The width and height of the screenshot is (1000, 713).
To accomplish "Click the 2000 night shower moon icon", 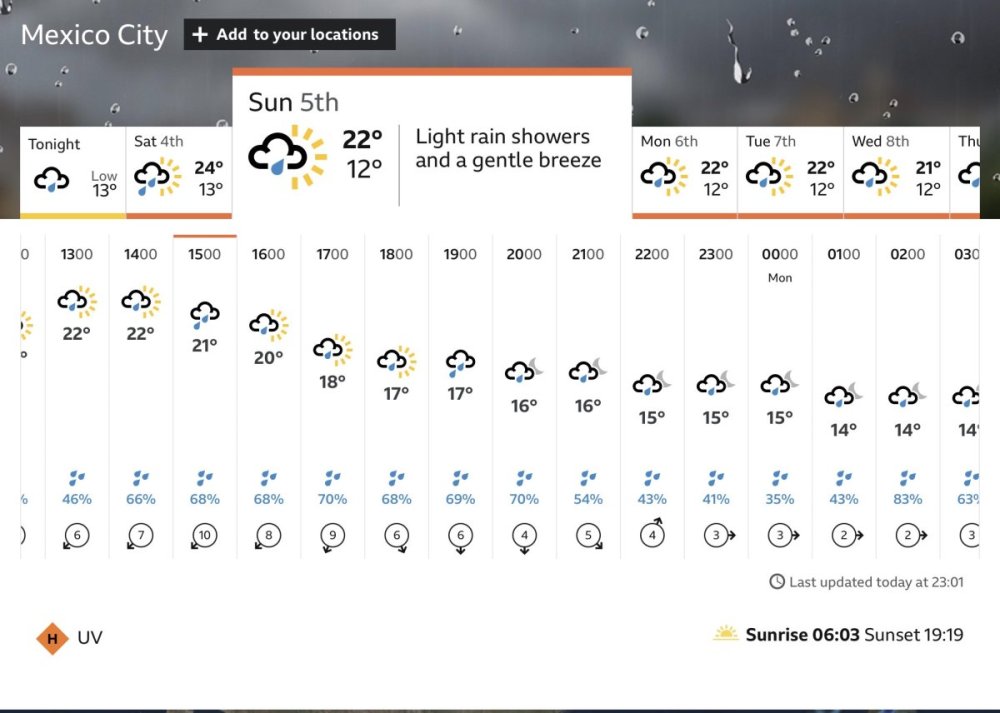I will (524, 370).
